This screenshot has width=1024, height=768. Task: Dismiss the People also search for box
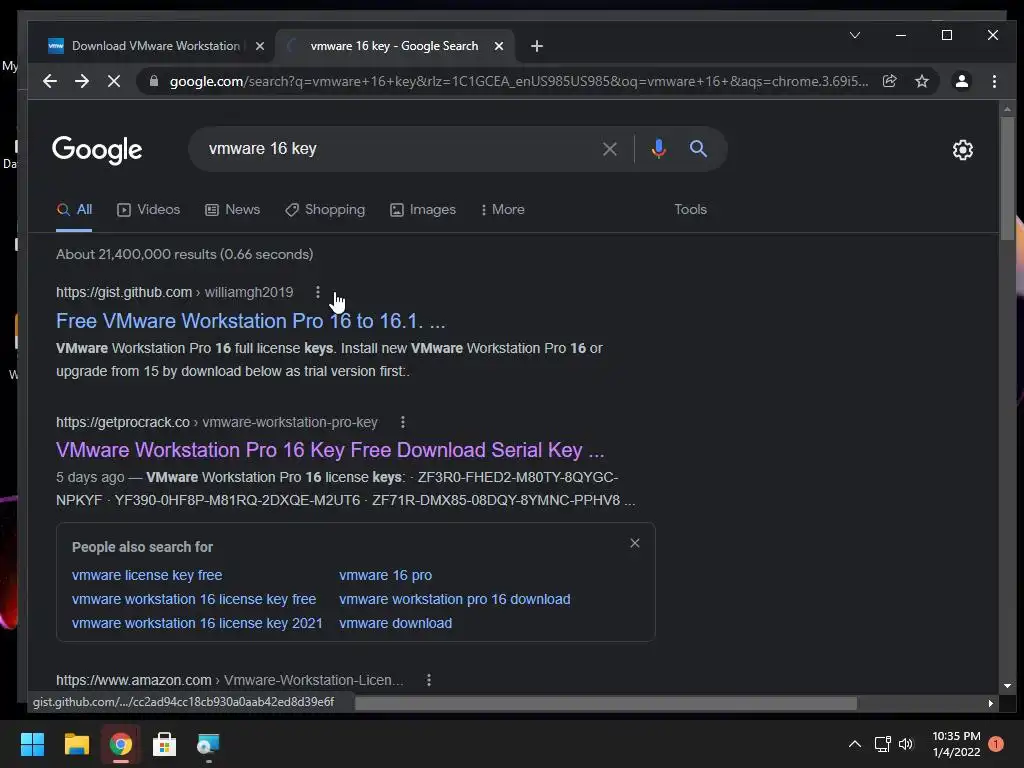pos(634,543)
